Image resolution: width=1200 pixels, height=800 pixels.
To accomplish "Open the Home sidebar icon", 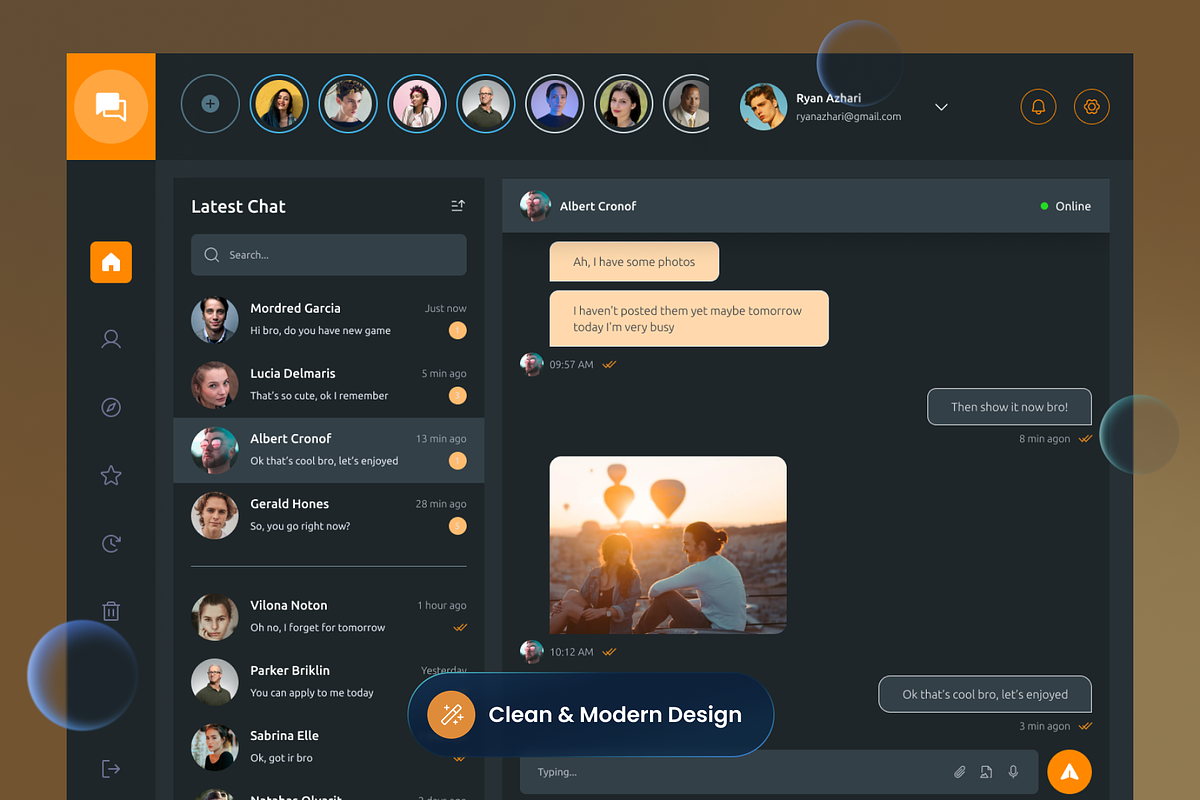I will [x=111, y=262].
